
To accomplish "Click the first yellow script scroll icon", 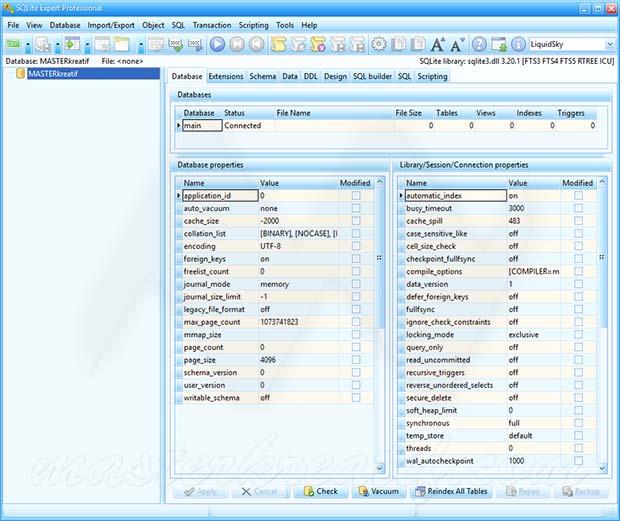I will tap(279, 44).
